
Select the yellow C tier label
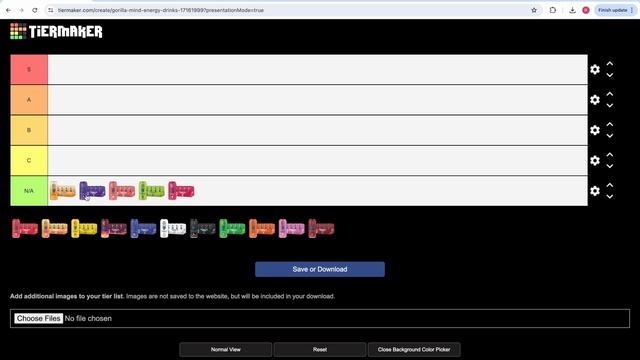[x=29, y=160]
